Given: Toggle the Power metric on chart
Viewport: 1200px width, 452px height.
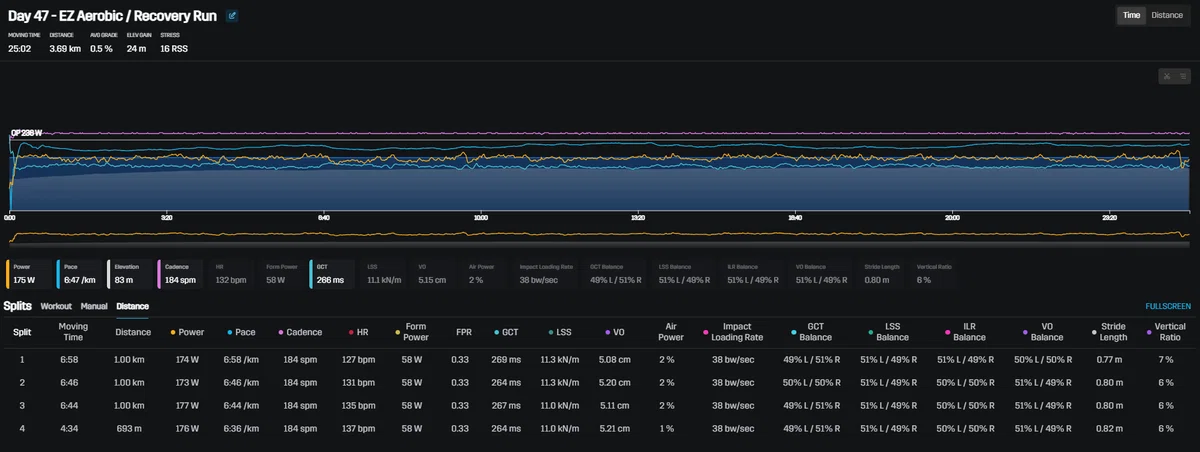Looking at the screenshot, I should pyautogui.click(x=28, y=275).
